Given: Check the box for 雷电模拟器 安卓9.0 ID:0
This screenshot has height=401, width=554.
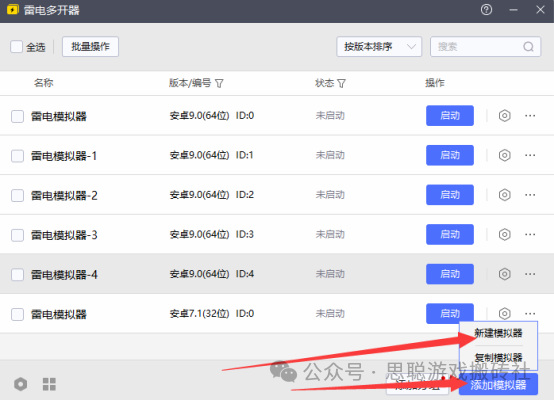Looking at the screenshot, I should (17, 116).
